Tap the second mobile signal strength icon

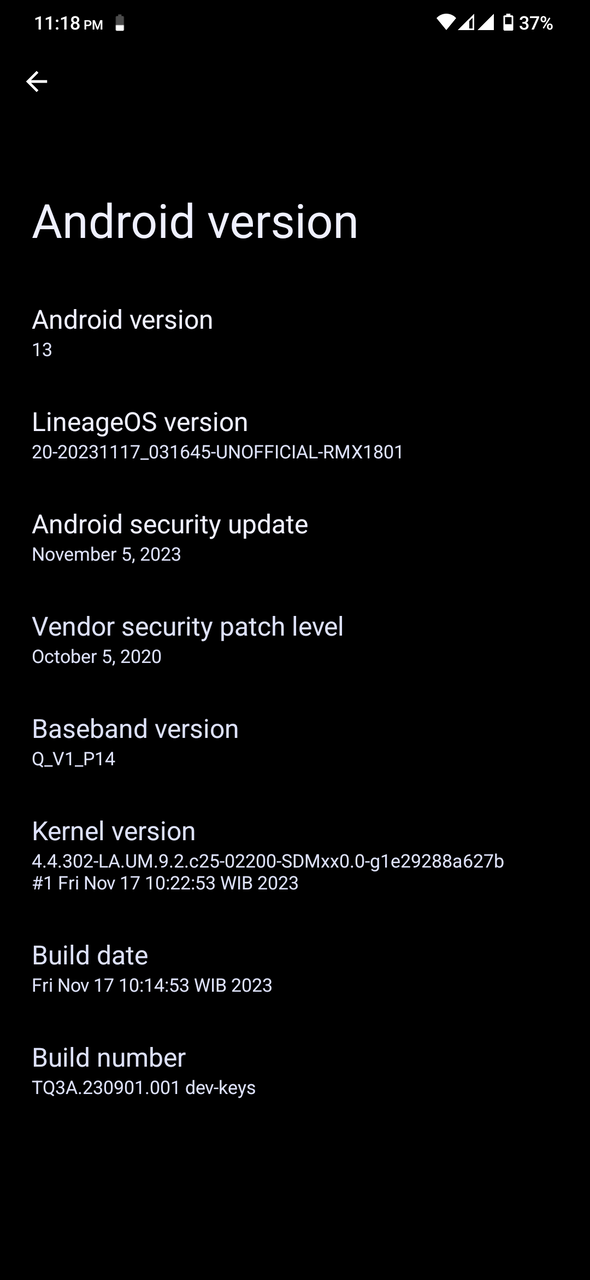486,22
